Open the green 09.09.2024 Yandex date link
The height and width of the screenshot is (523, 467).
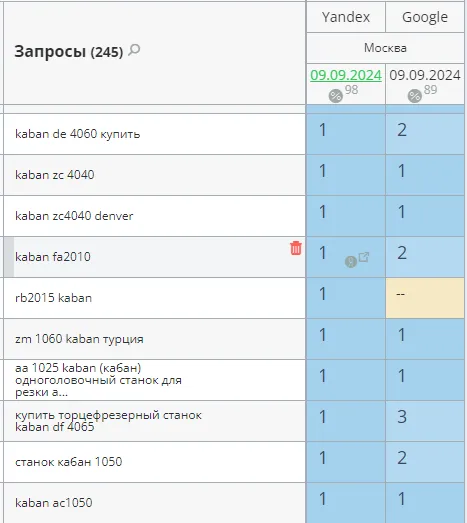point(346,75)
